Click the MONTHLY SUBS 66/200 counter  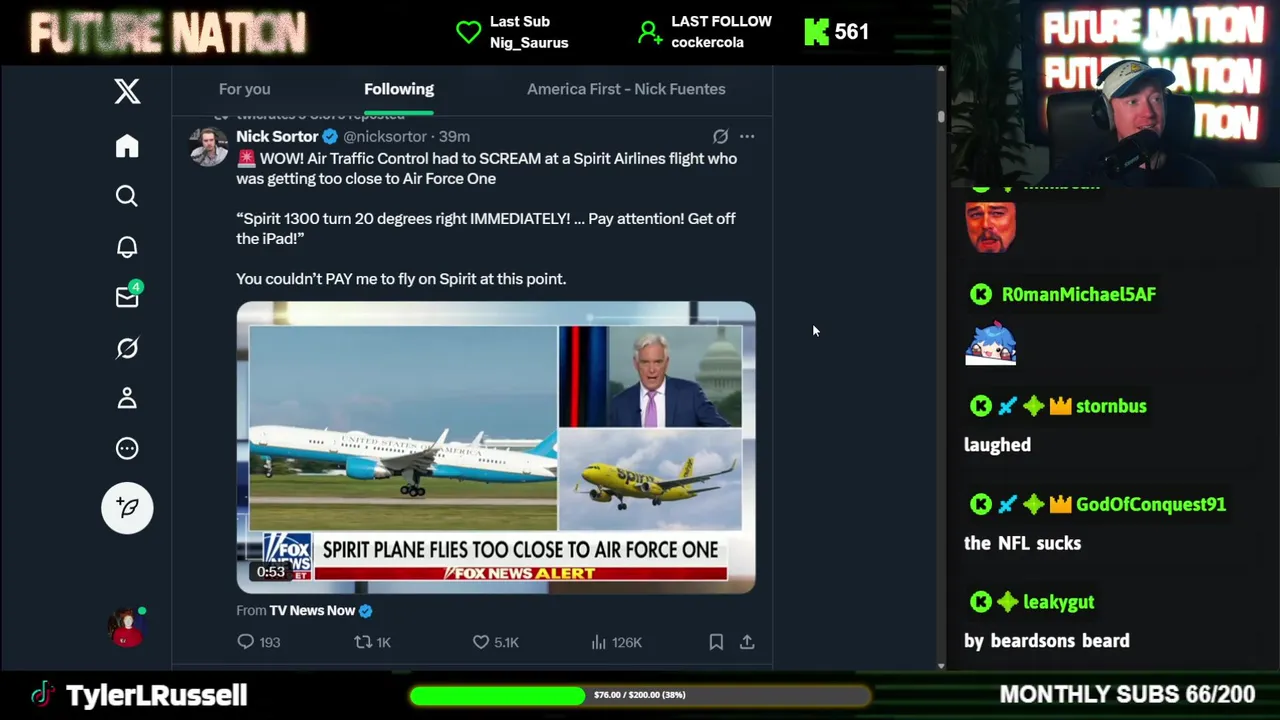pyautogui.click(x=1127, y=694)
